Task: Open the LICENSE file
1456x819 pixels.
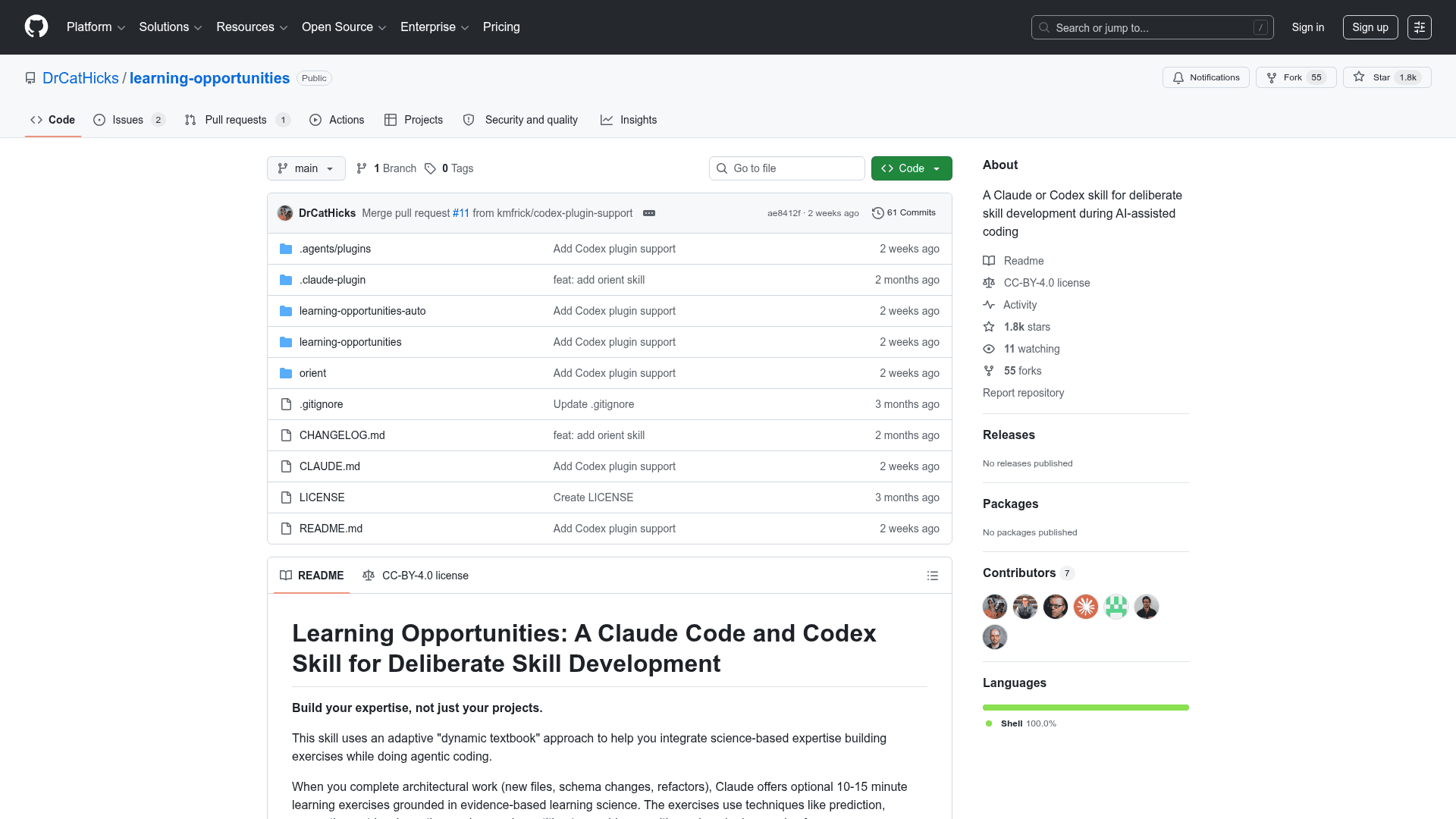Action: pos(322,497)
